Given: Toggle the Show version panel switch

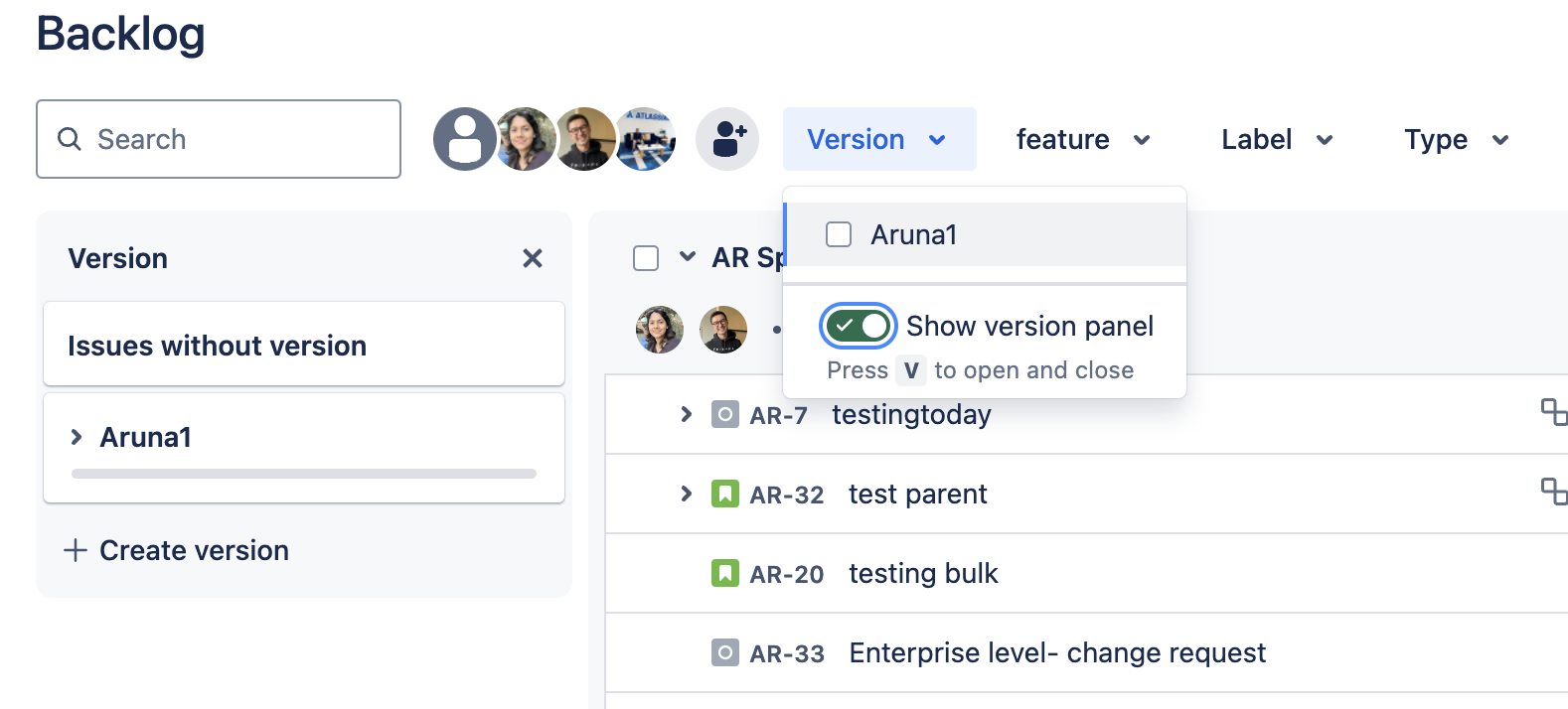Looking at the screenshot, I should click(859, 326).
